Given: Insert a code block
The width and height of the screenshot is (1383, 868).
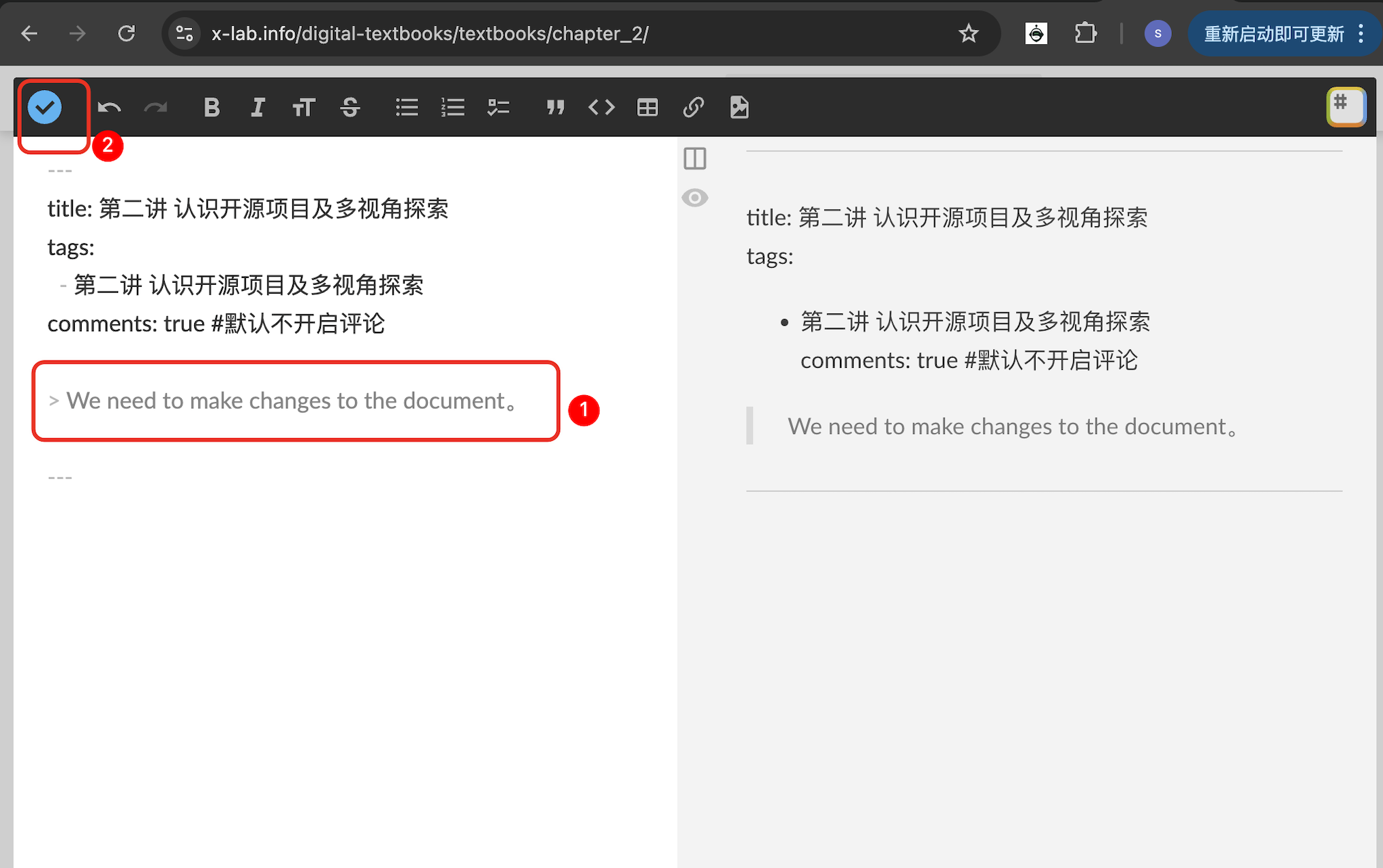Looking at the screenshot, I should (602, 107).
